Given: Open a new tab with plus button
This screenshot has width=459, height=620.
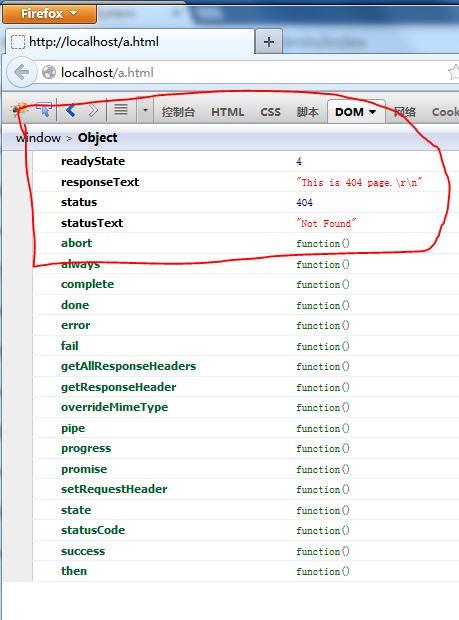Looking at the screenshot, I should coord(269,42).
